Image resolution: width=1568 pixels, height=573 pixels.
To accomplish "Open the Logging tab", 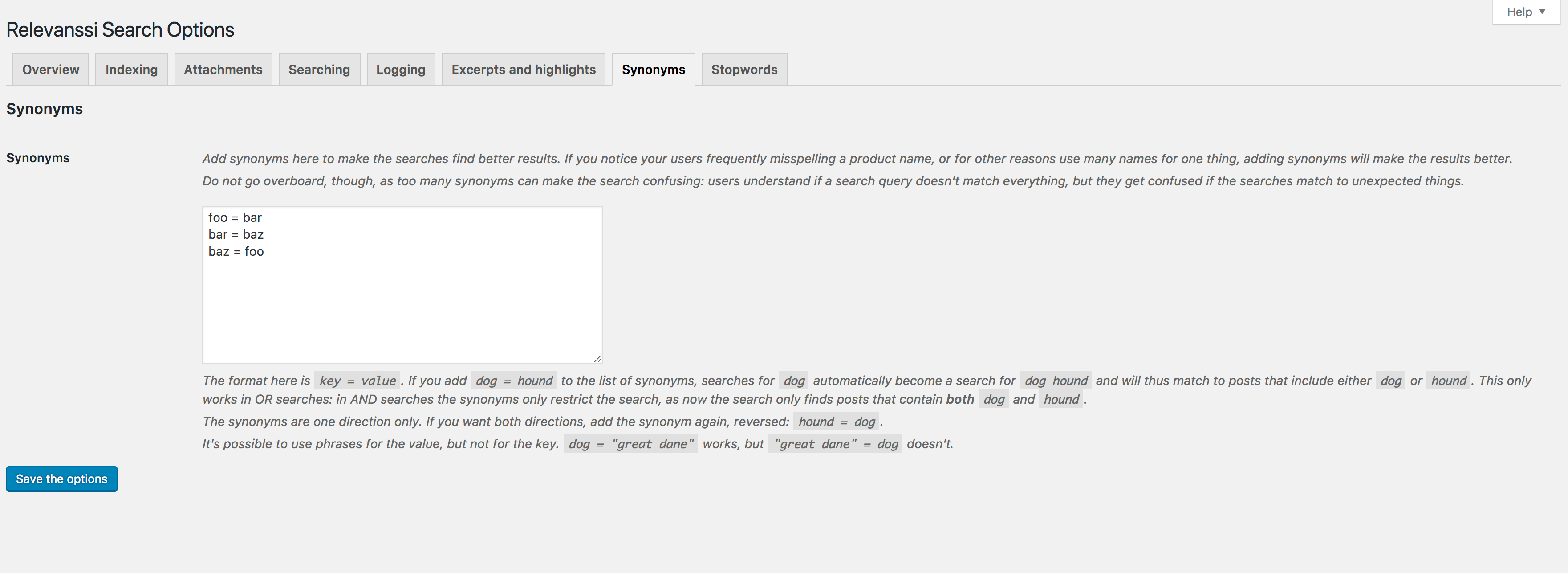I will click(x=401, y=70).
